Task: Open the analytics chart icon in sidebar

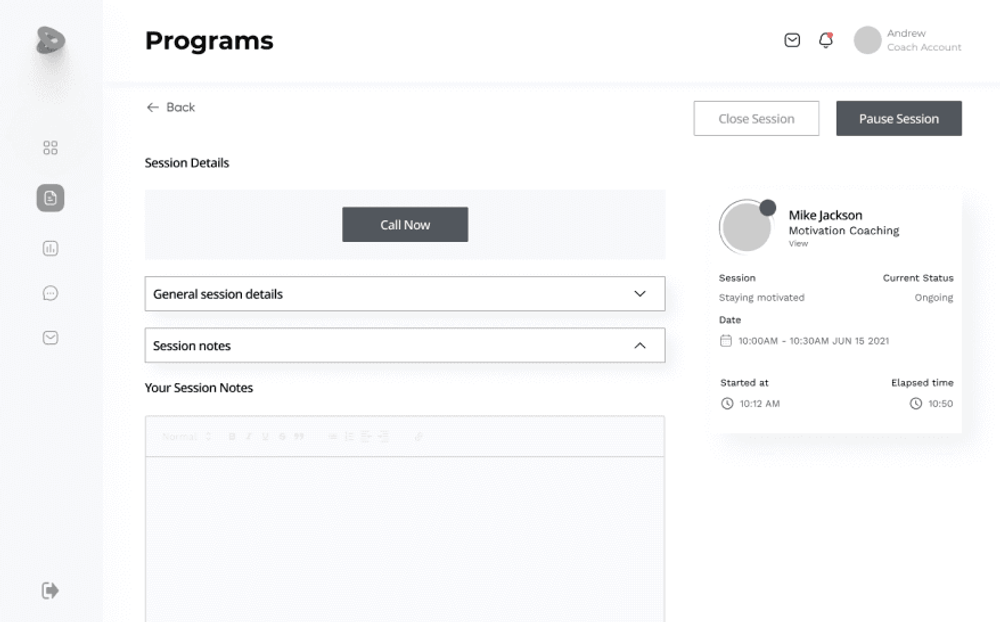Action: tap(50, 248)
